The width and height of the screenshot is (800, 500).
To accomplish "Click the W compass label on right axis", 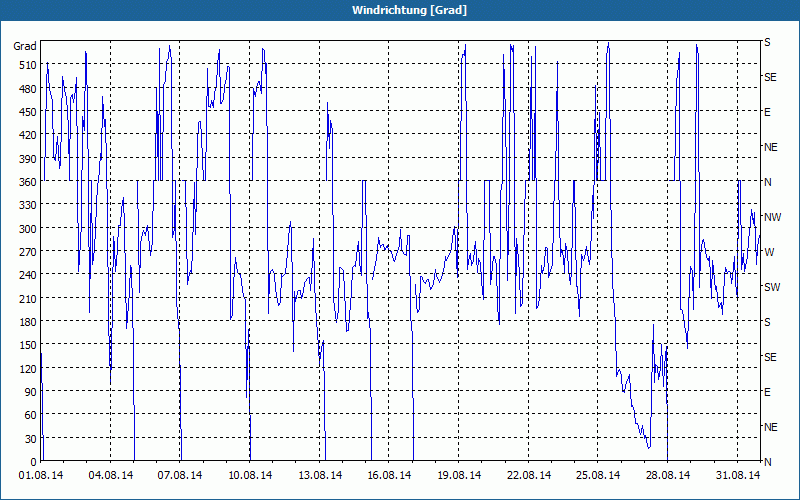I will tap(769, 252).
